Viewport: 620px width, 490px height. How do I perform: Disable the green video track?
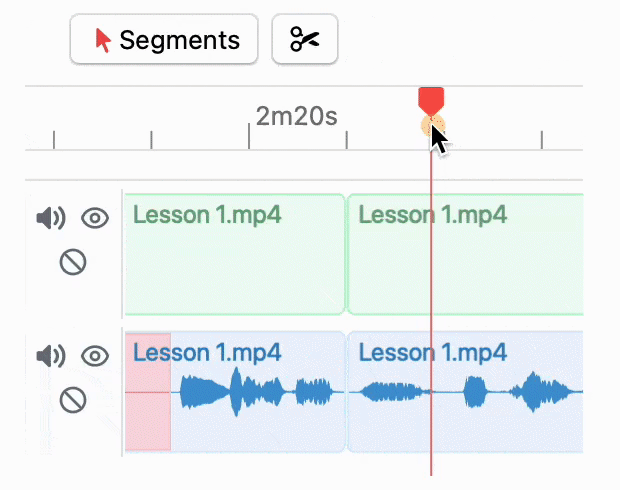(x=72, y=263)
